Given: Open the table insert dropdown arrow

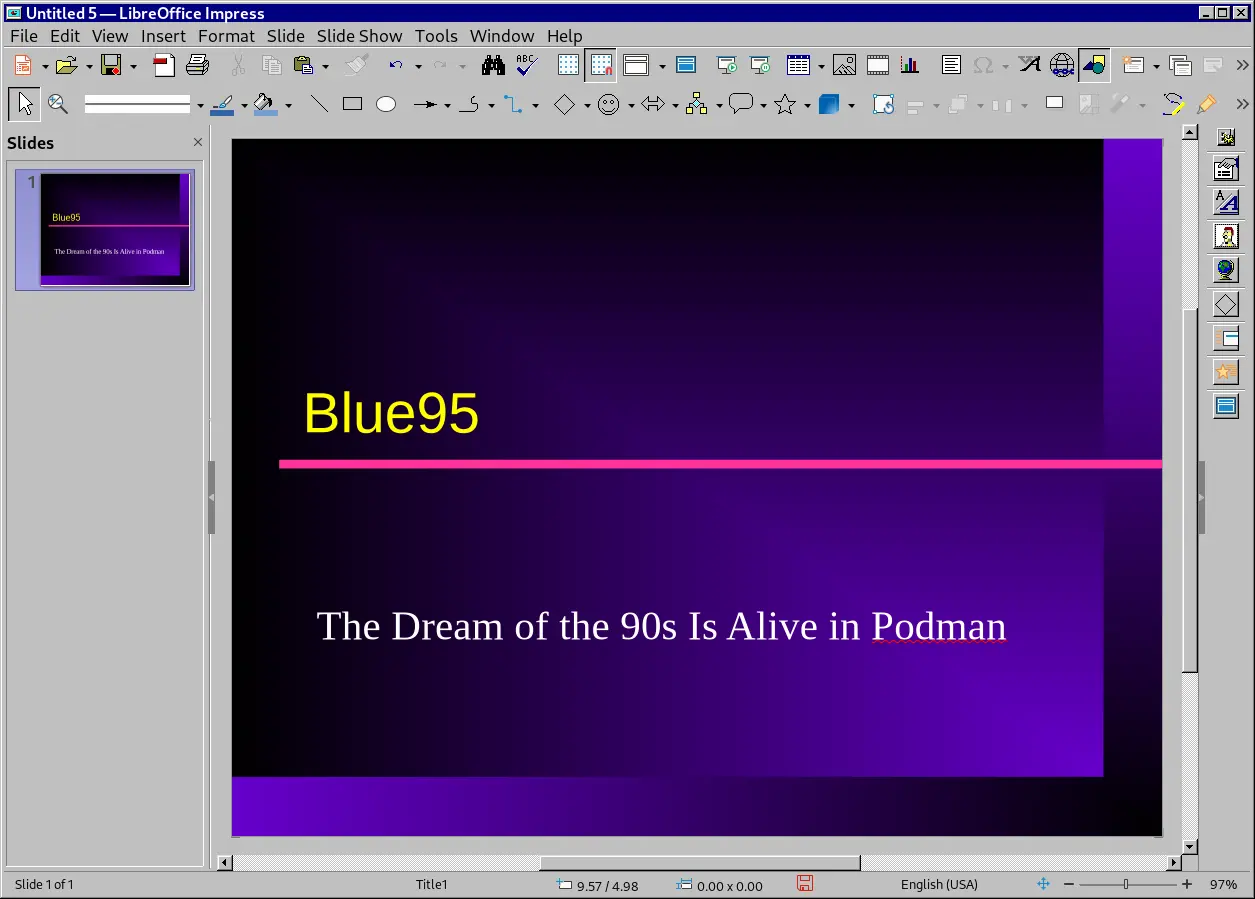Looking at the screenshot, I should [x=821, y=67].
